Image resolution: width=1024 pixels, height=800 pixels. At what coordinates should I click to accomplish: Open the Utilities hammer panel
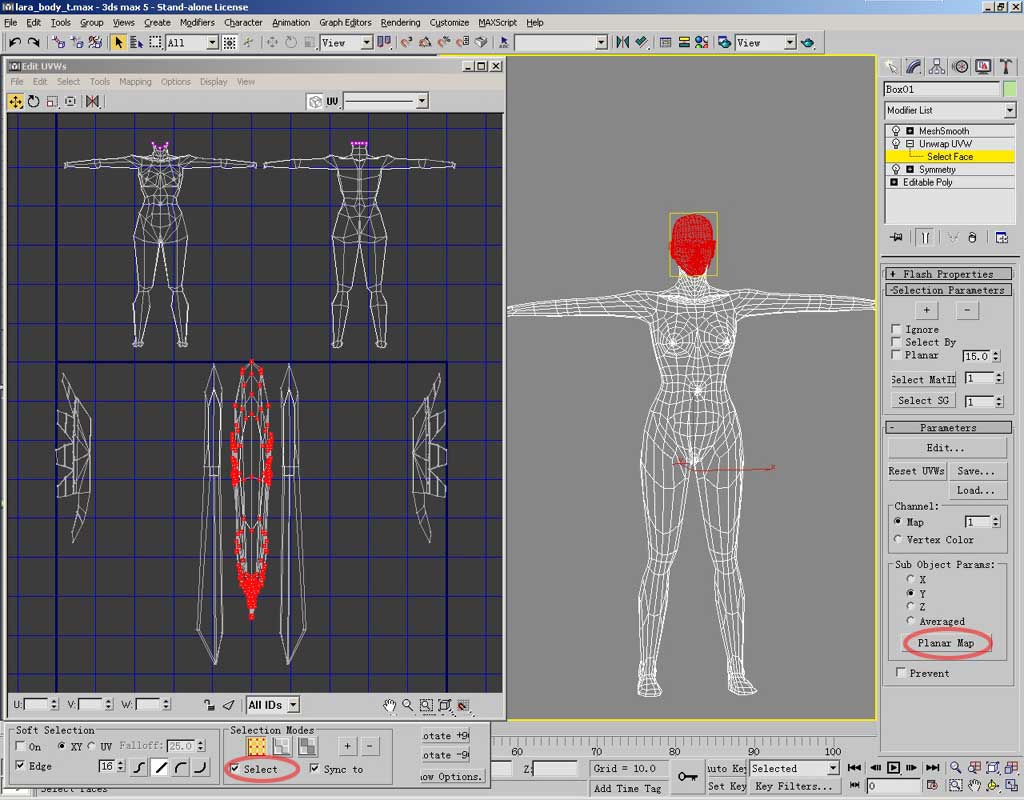(x=1005, y=67)
